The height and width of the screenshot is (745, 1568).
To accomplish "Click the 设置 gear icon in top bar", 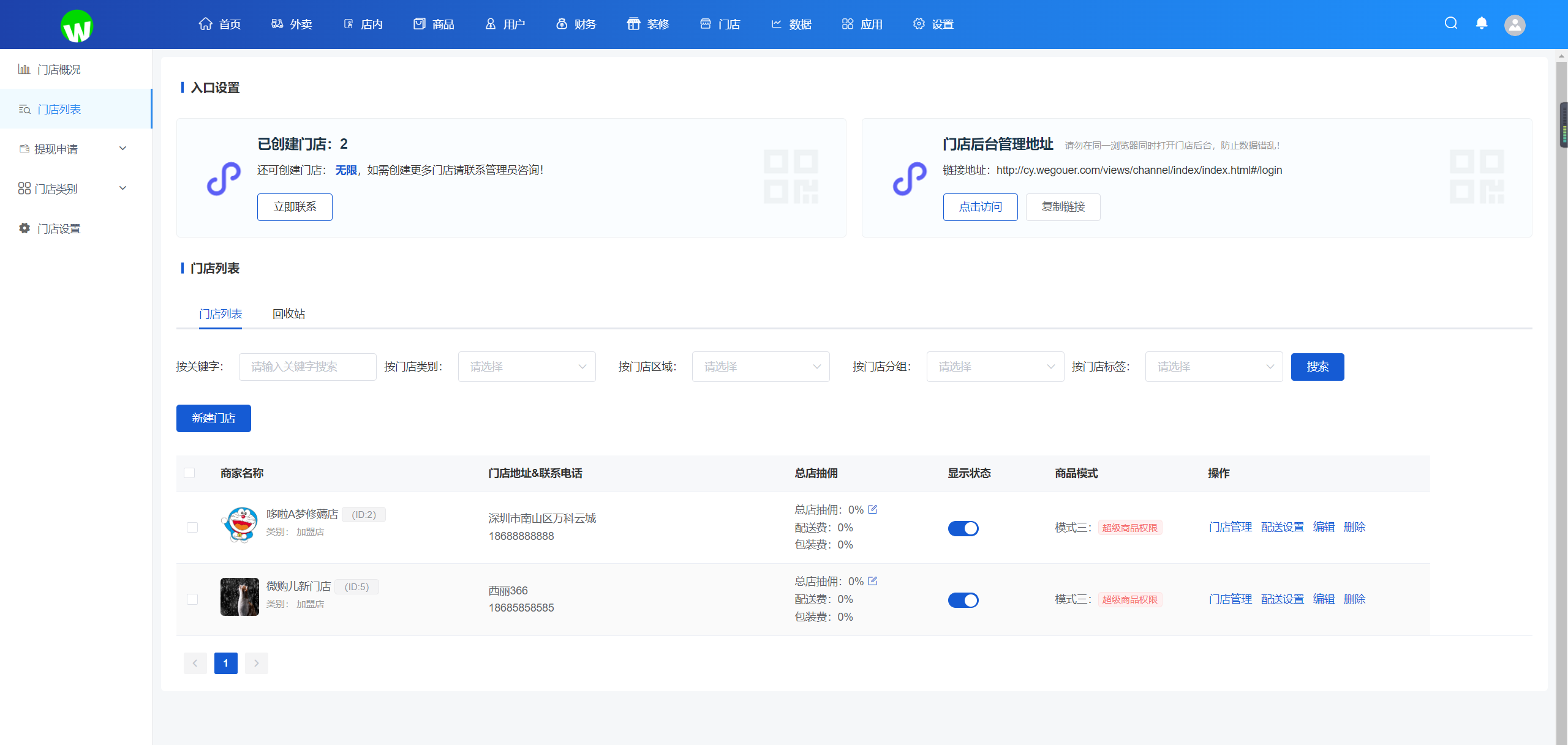I will pyautogui.click(x=919, y=24).
